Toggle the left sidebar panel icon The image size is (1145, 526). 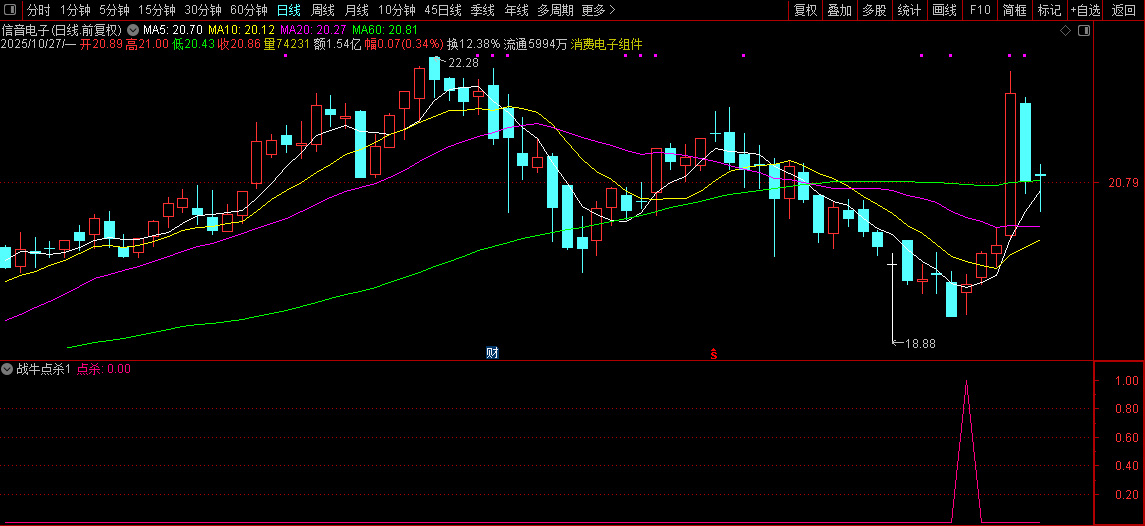(9, 10)
